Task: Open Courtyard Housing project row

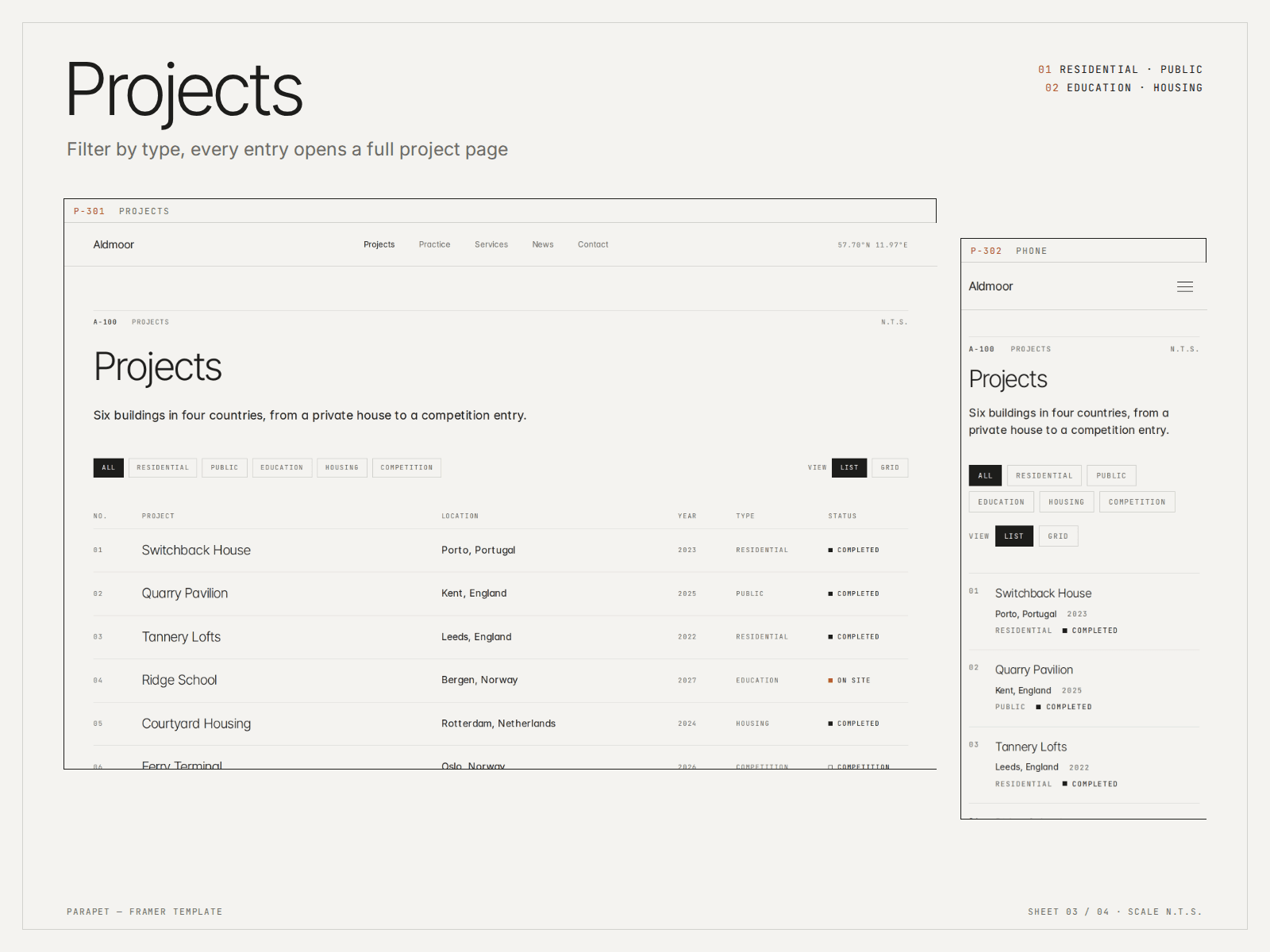Action: point(500,724)
